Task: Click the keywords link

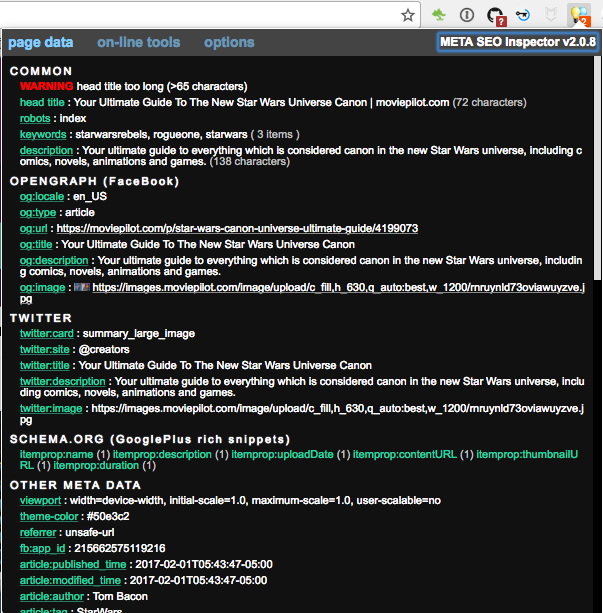Action: tap(43, 134)
